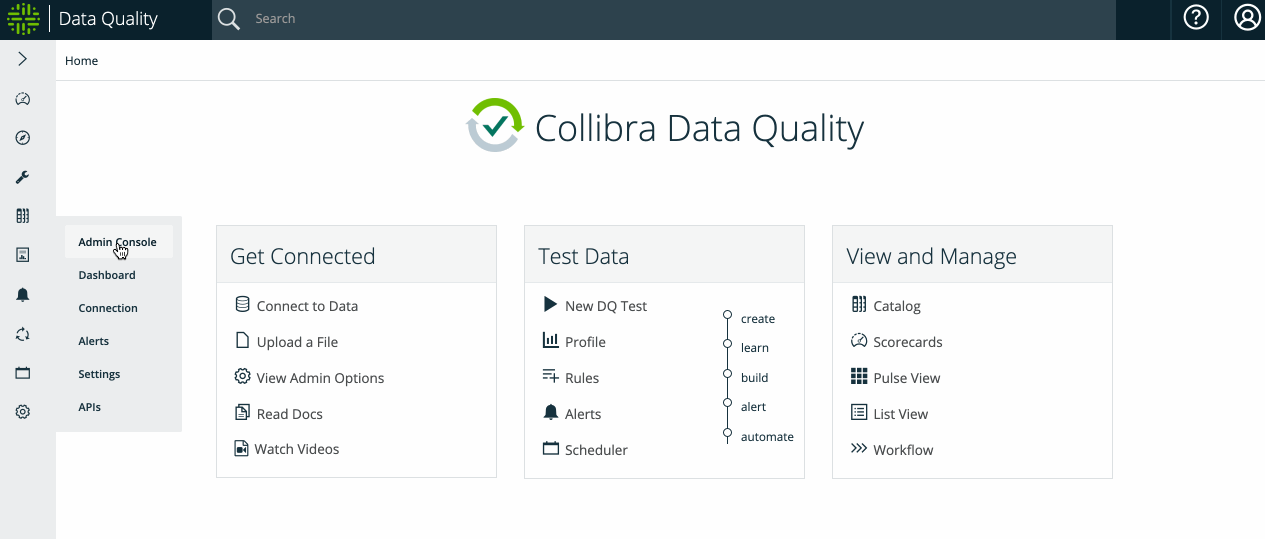
Task: Open the gear settings icon in sidebar
Action: point(22,412)
